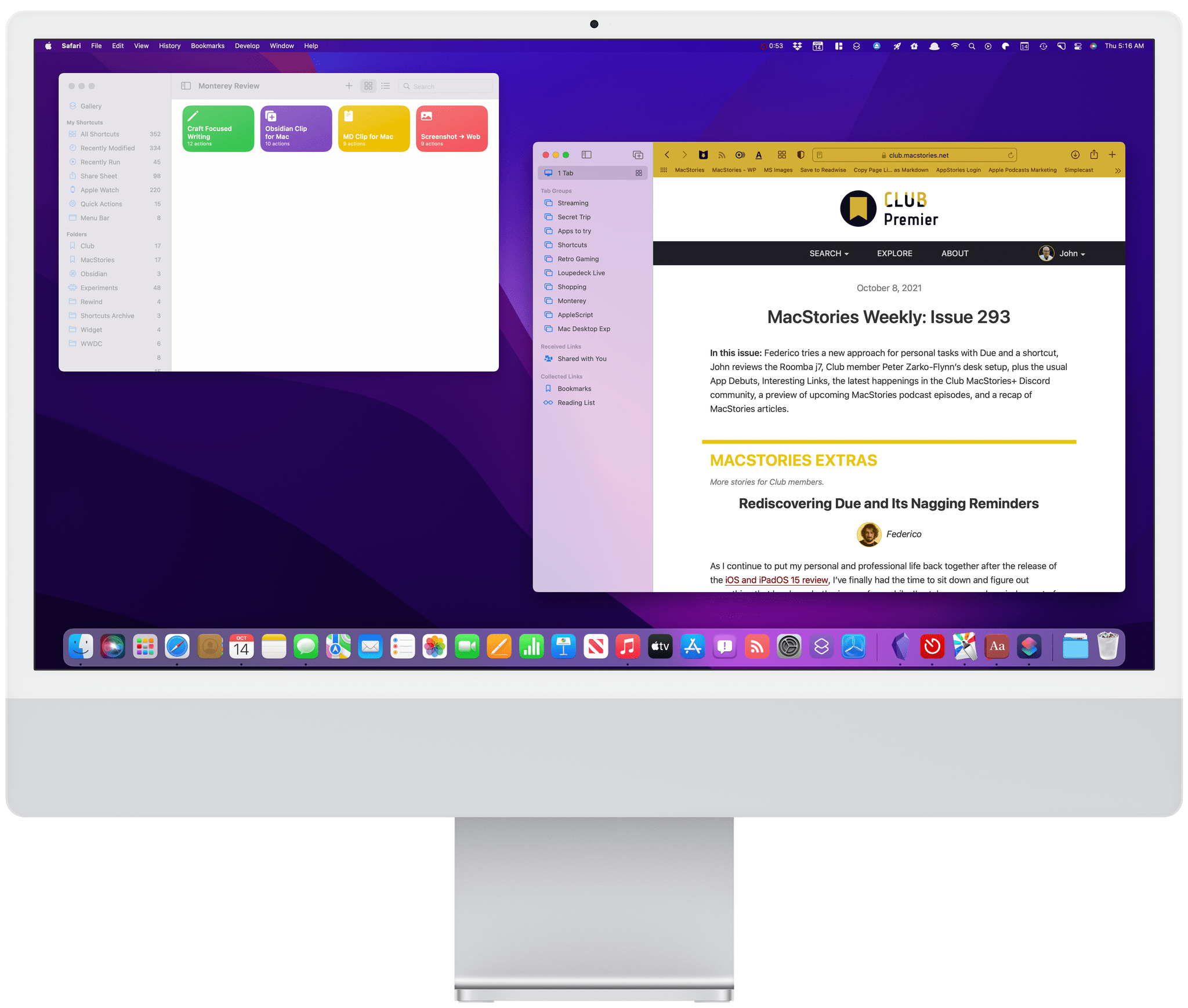Open the Screenshot to Web shortcut
The width and height of the screenshot is (1188, 1008).
coord(451,130)
